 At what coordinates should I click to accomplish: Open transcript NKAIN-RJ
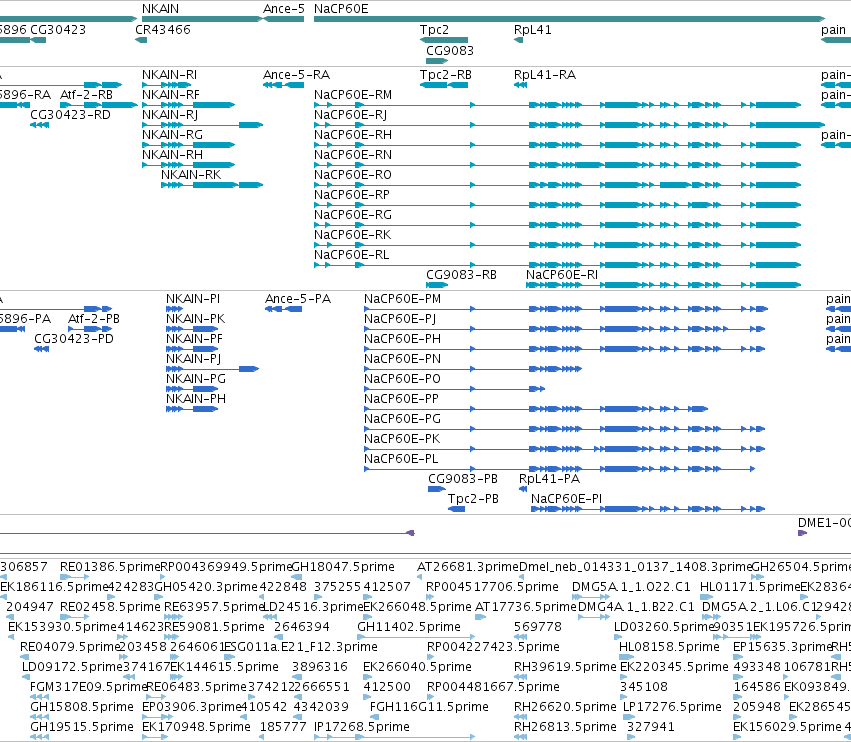(x=170, y=115)
